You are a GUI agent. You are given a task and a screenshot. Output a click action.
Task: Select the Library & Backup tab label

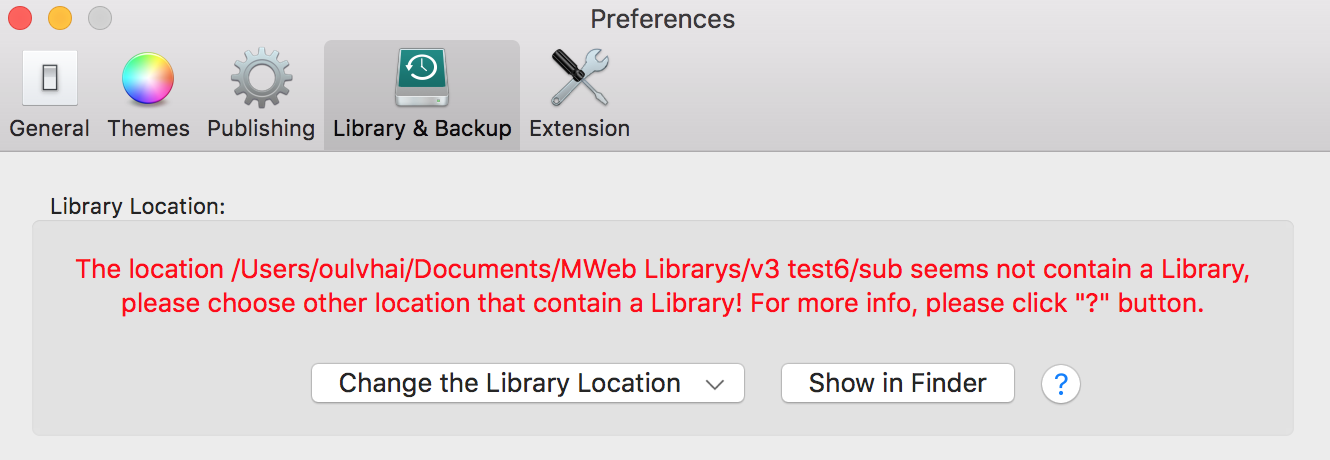point(422,129)
